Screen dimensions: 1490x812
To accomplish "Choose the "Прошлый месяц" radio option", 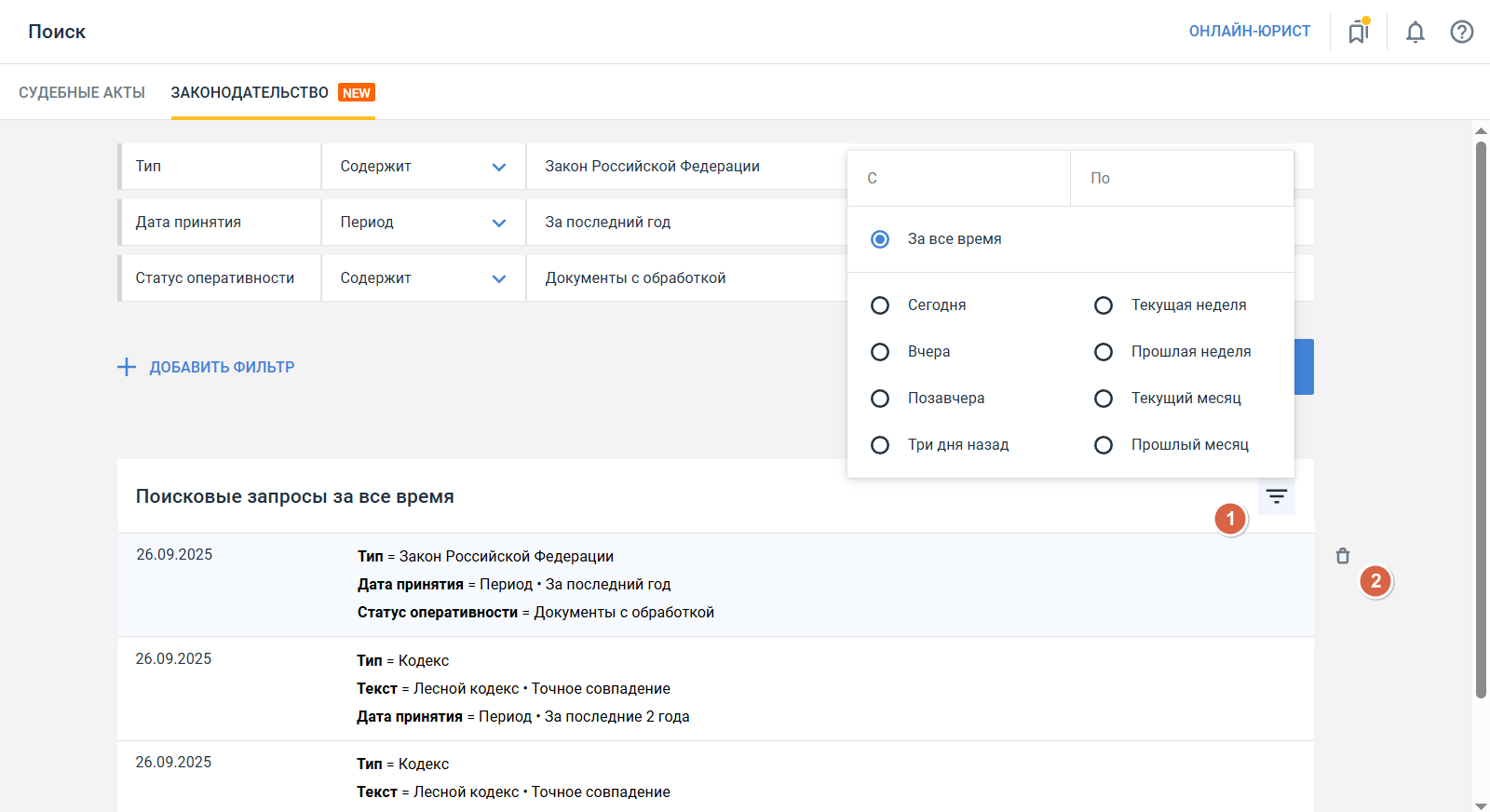I will 1104,445.
